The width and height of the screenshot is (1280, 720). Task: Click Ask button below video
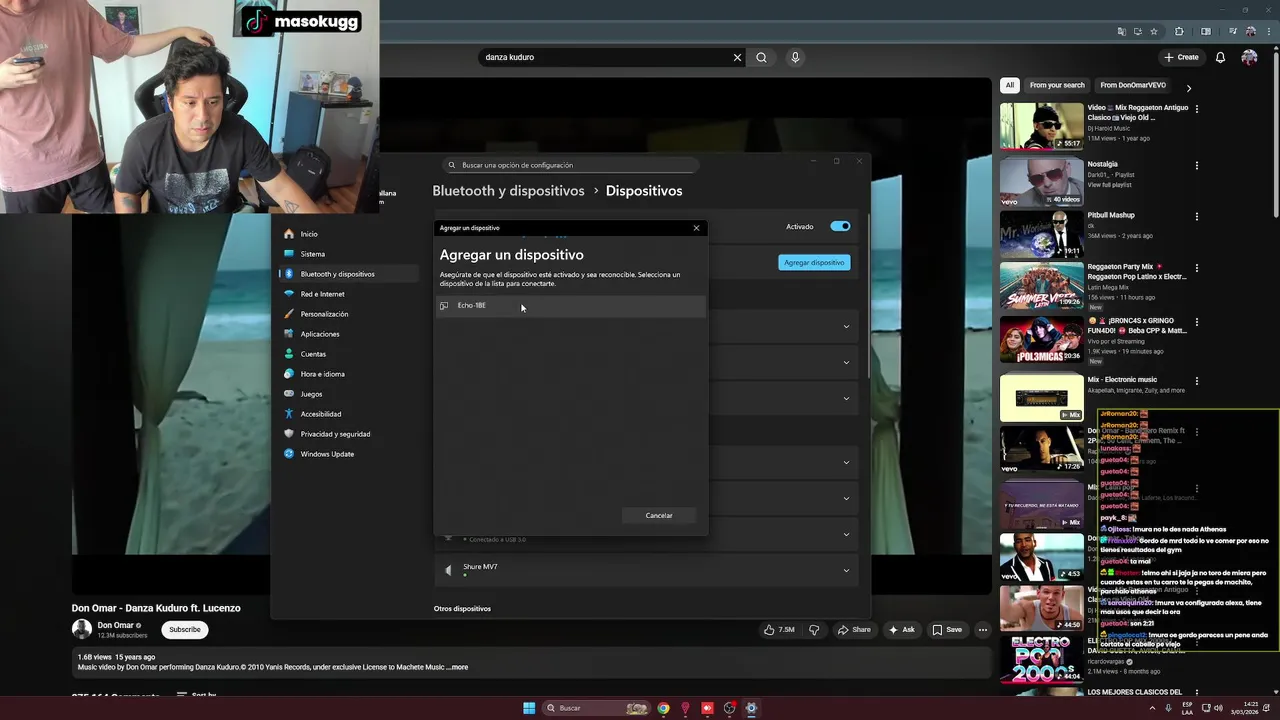[902, 630]
